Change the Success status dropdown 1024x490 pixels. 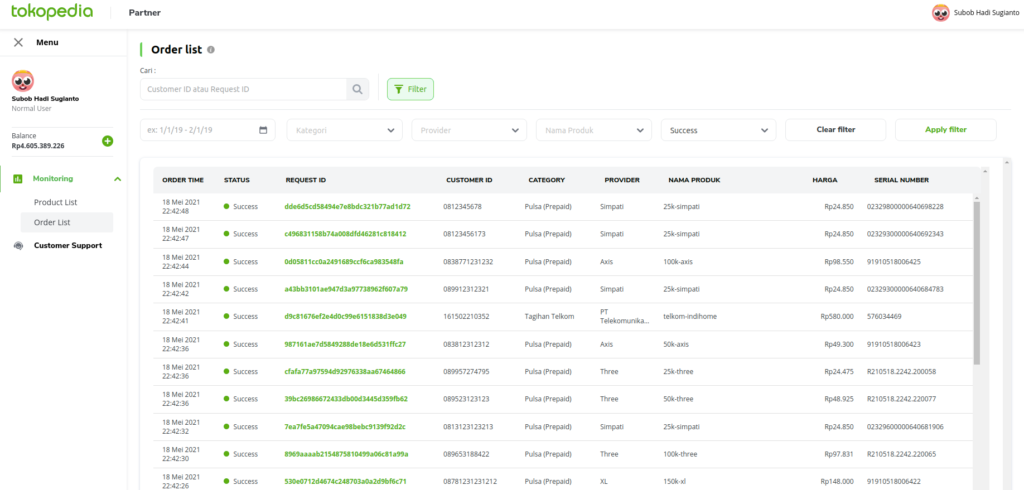[718, 130]
